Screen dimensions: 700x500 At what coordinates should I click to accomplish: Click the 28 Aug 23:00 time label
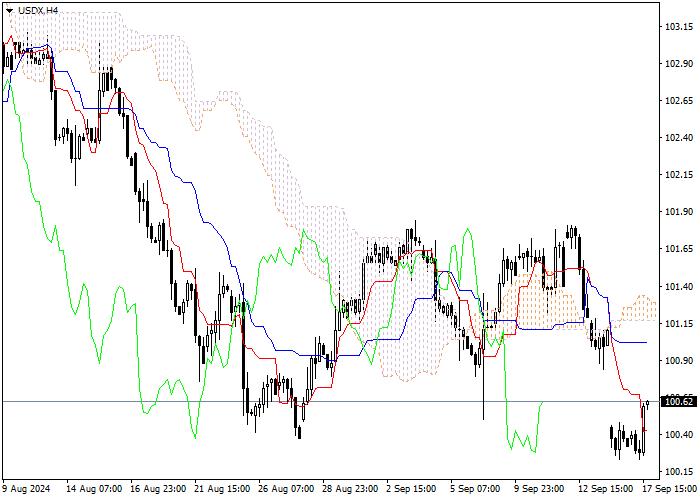(351, 489)
